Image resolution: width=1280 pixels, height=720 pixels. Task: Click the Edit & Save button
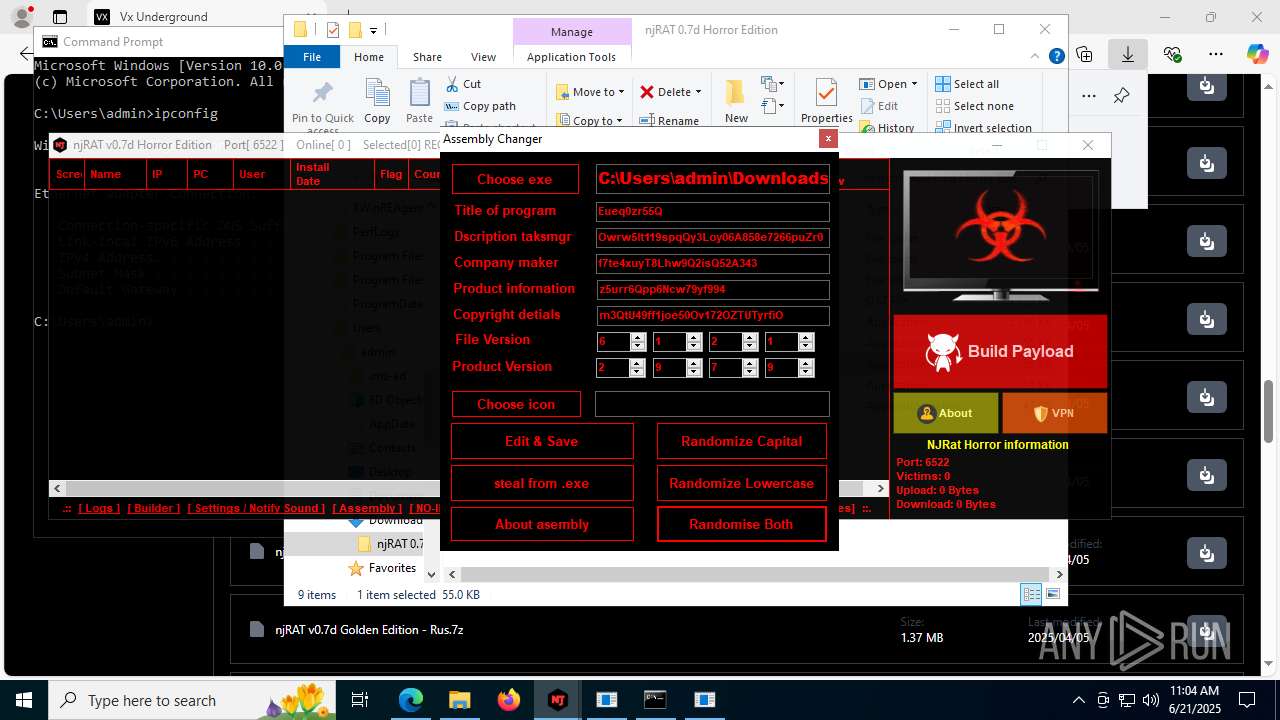(541, 441)
